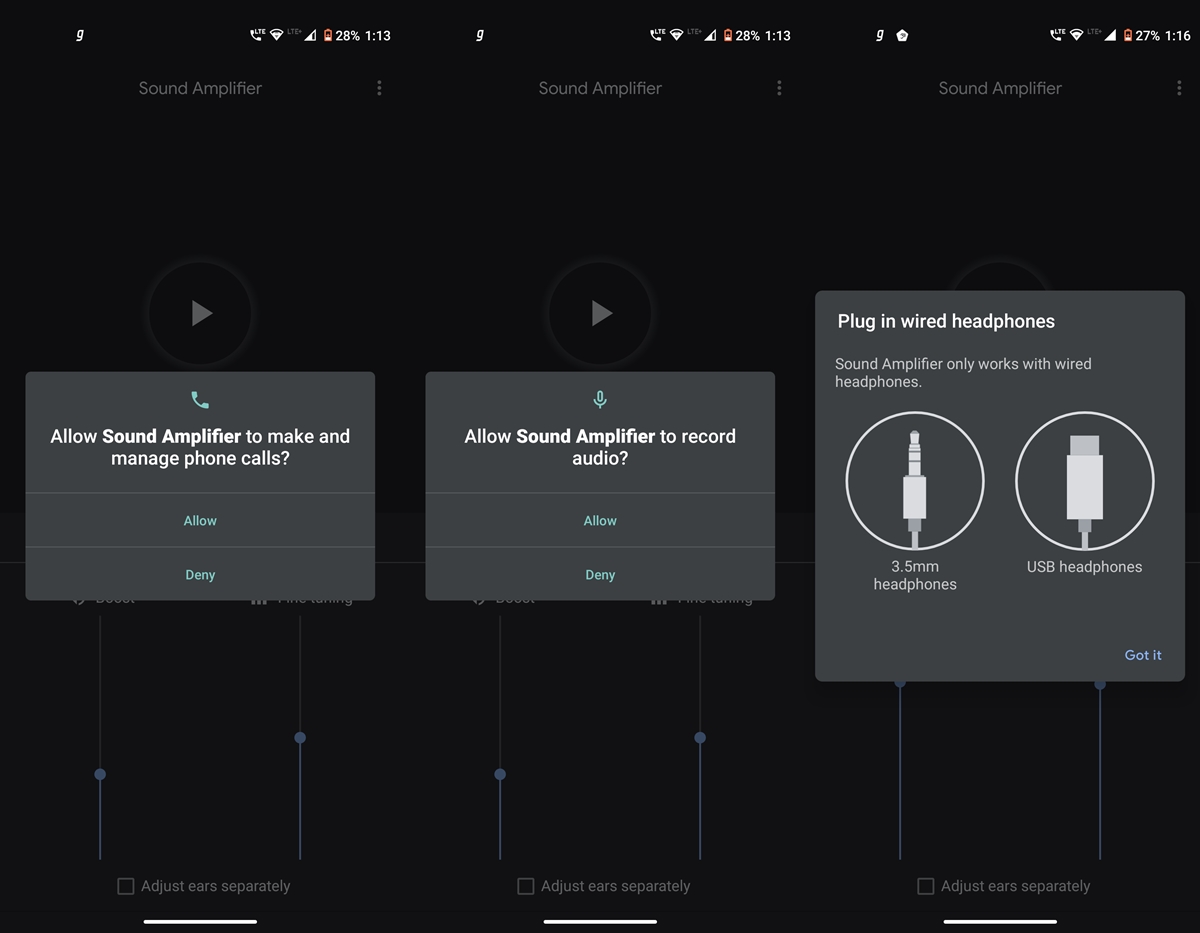This screenshot has height=933, width=1200.
Task: Tap the phone icon in permission dialog
Action: click(200, 400)
